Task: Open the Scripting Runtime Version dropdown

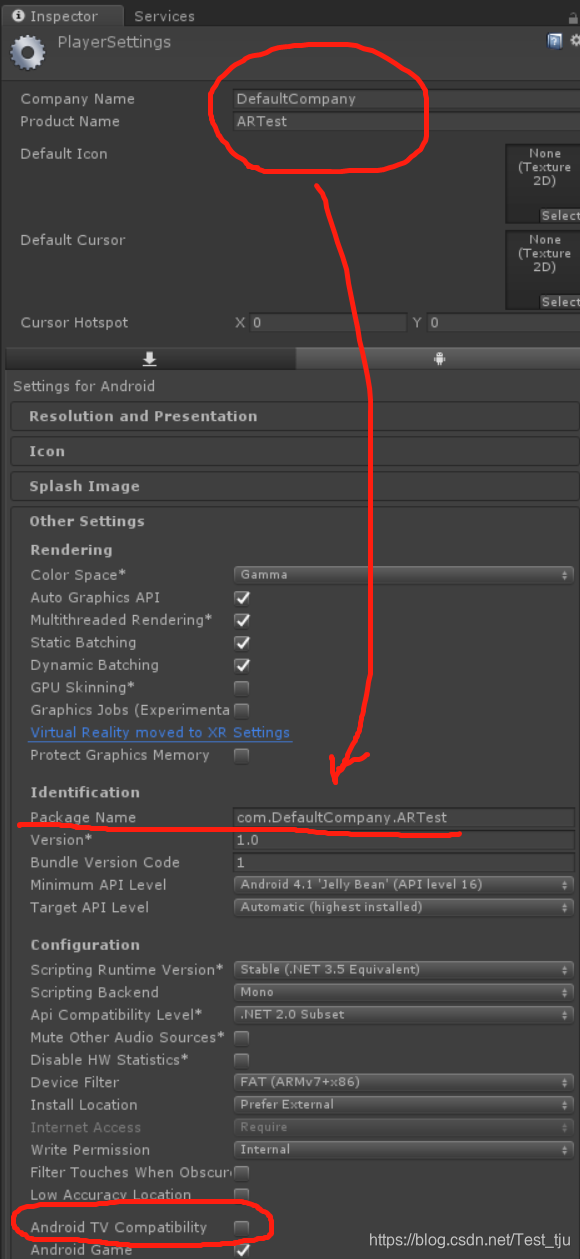Action: pyautogui.click(x=404, y=969)
